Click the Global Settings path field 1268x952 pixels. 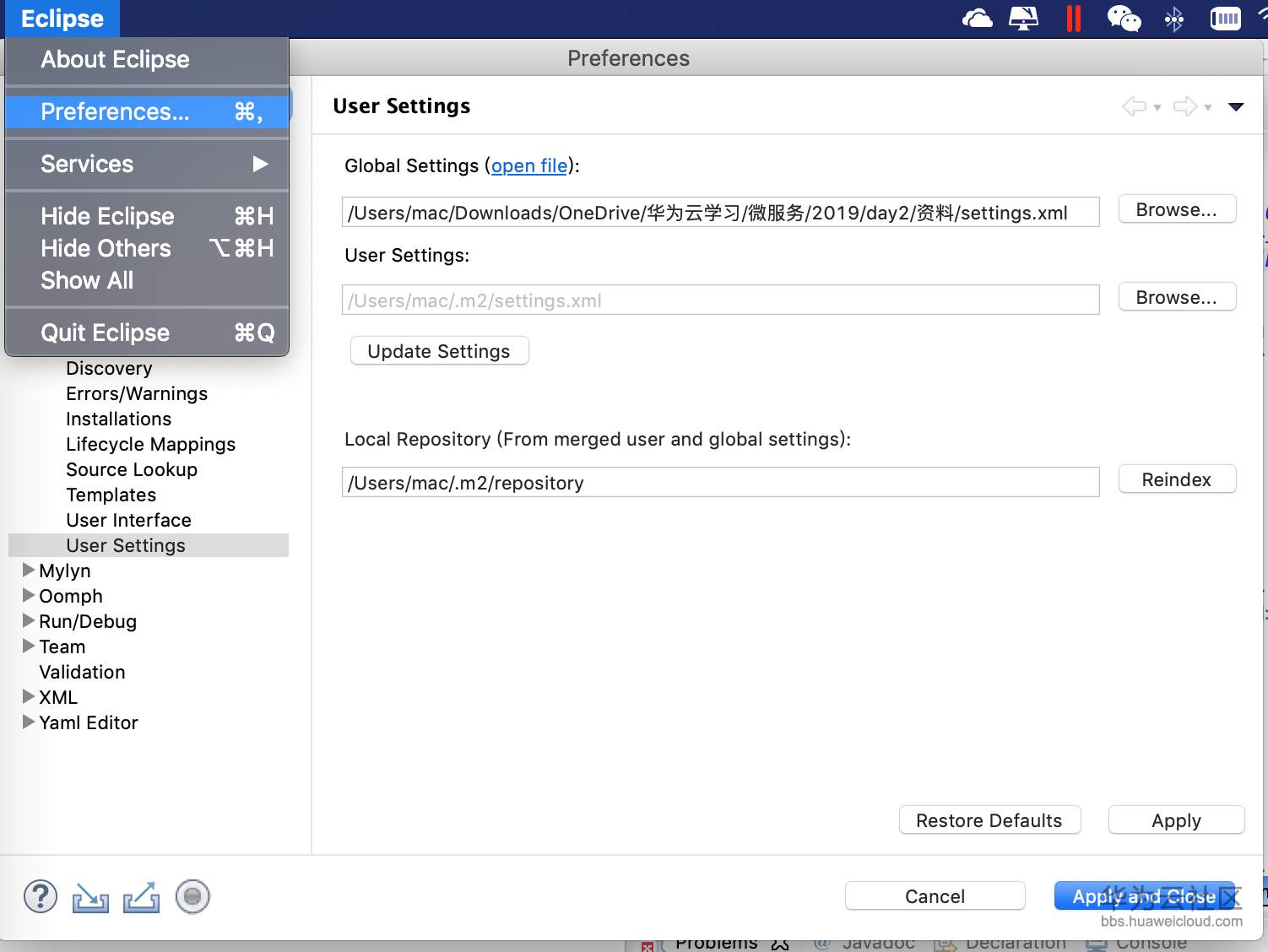(720, 213)
